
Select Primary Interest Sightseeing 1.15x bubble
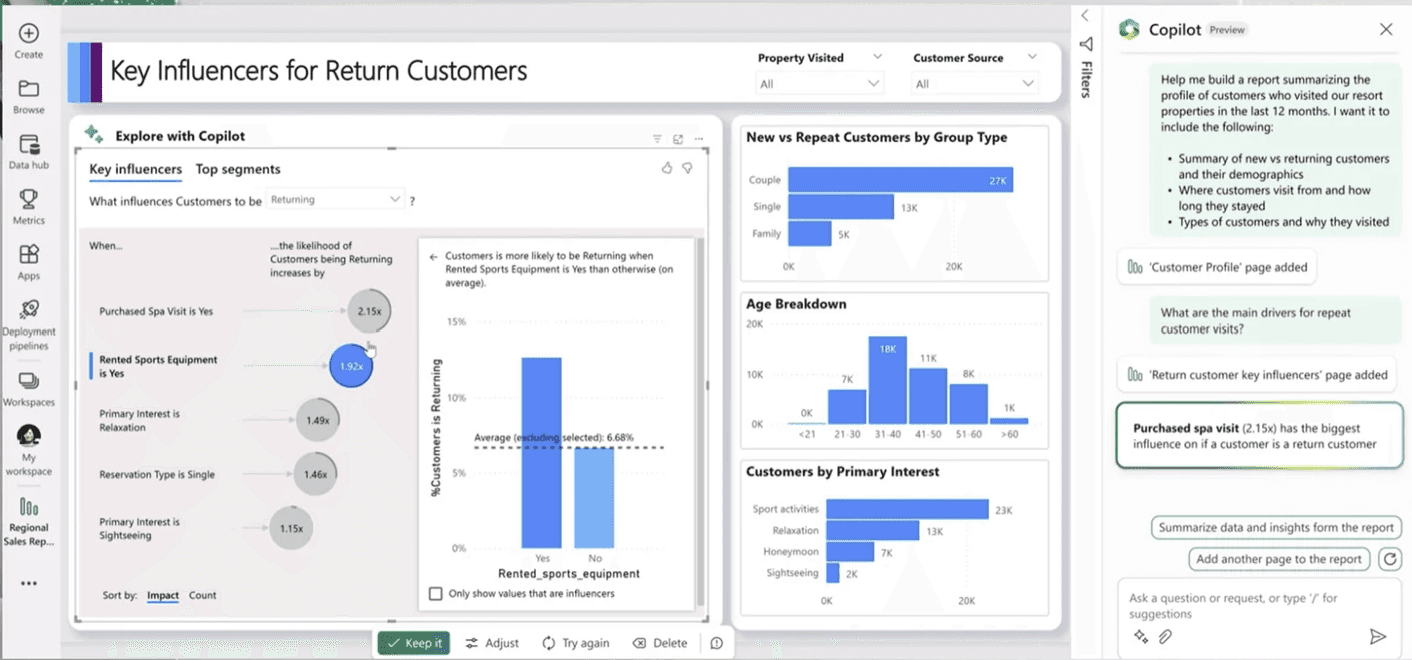291,528
